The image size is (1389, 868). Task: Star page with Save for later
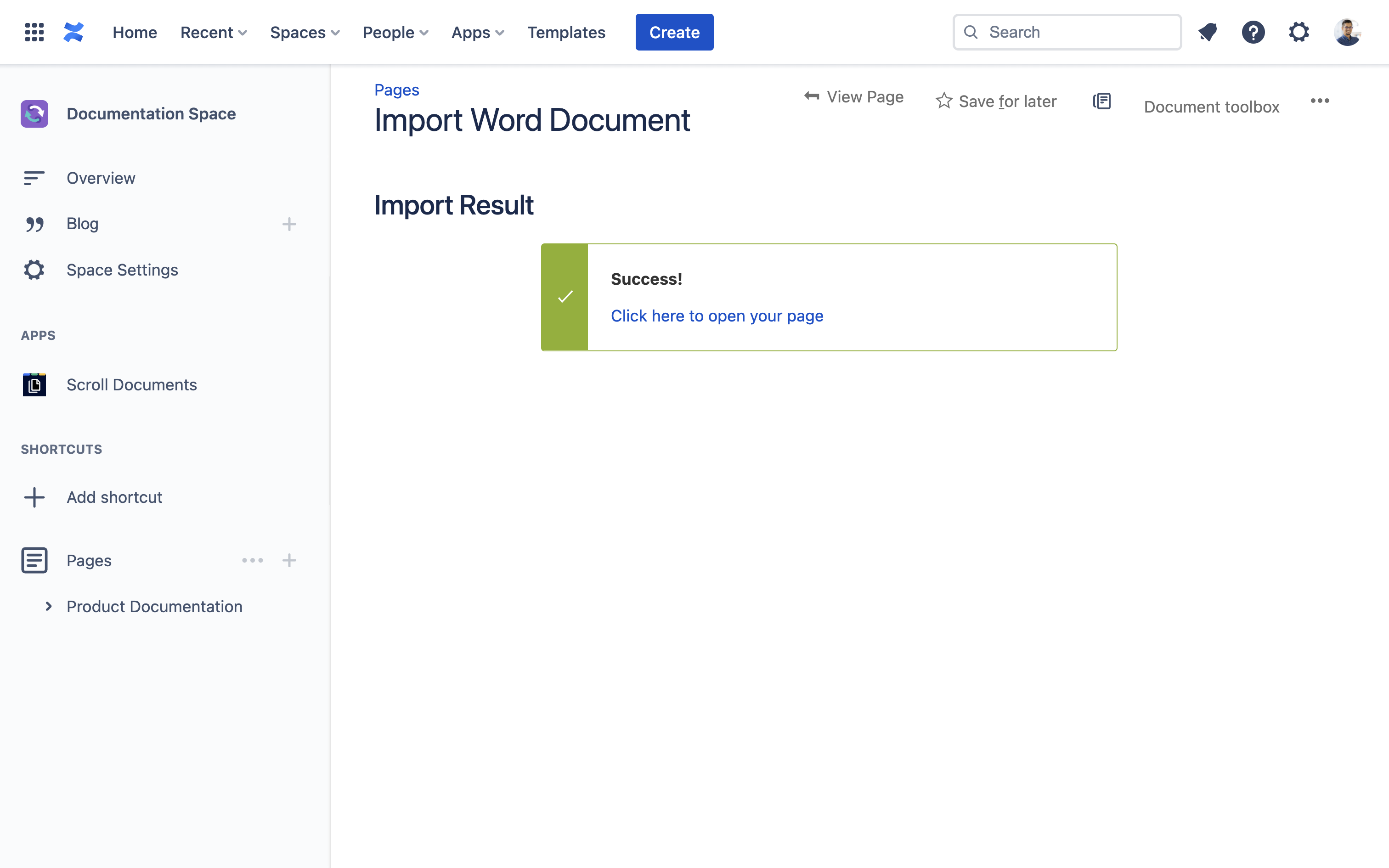996,101
